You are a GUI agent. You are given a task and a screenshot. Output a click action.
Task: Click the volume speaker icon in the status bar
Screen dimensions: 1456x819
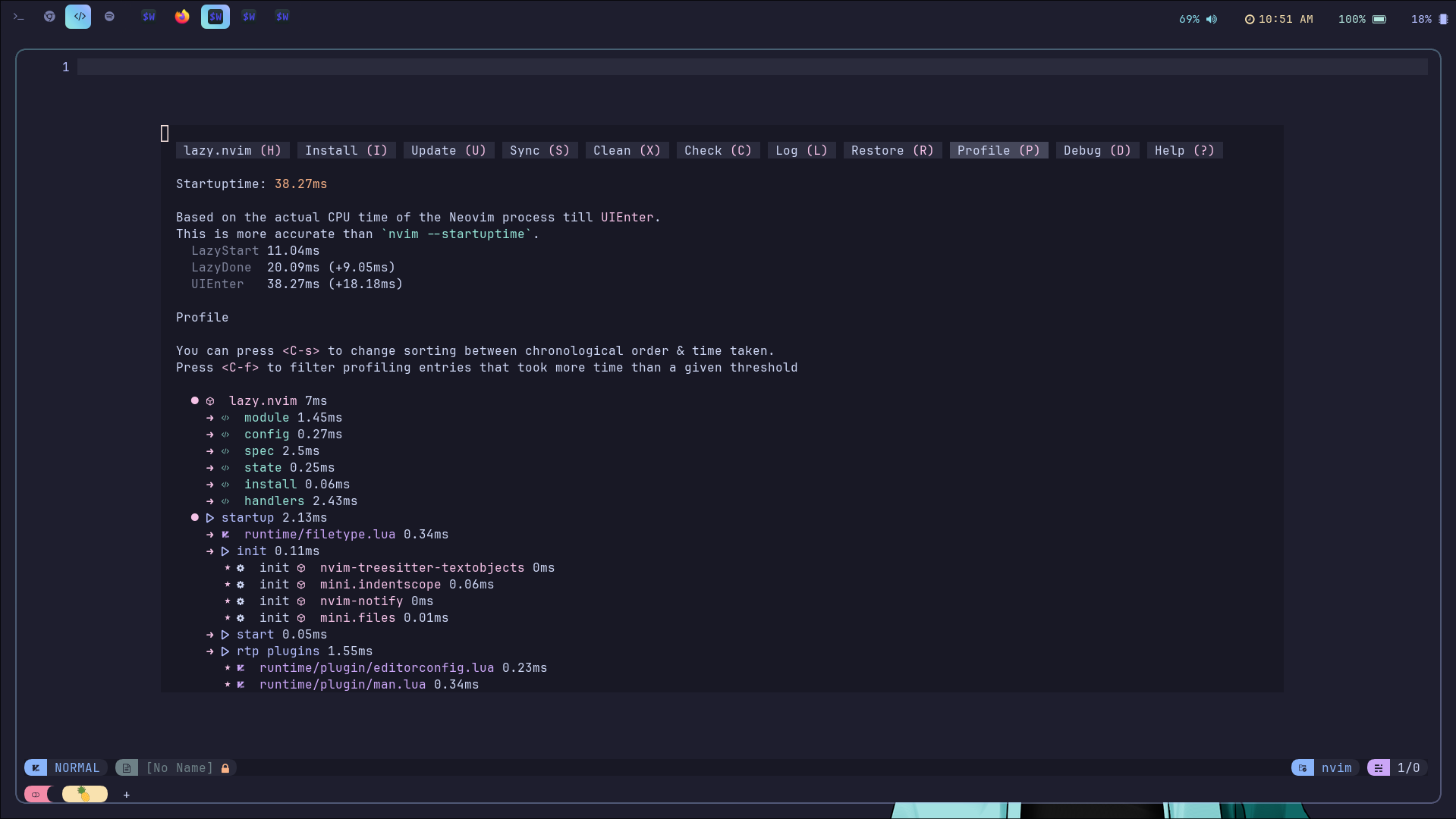point(1212,19)
